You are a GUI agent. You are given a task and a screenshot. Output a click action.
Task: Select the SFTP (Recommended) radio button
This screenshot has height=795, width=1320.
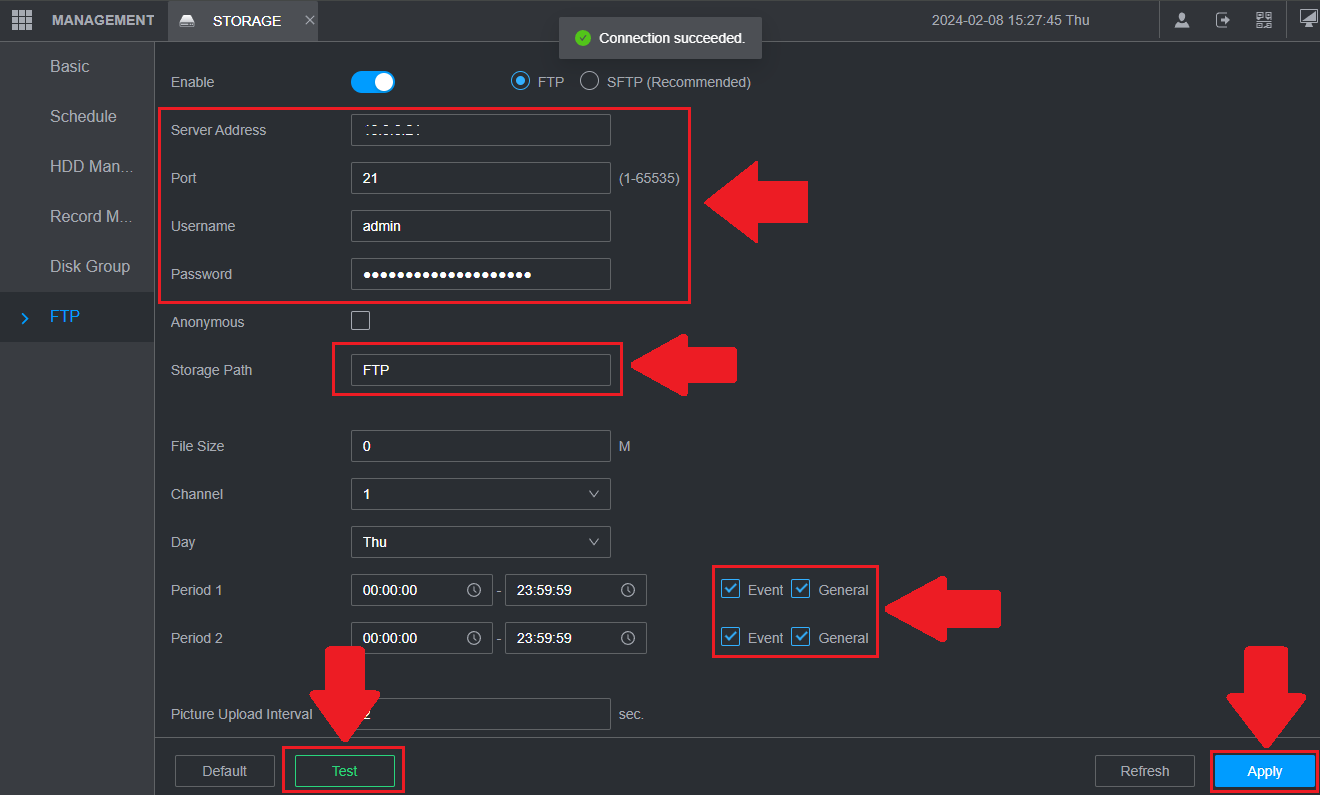[x=590, y=81]
